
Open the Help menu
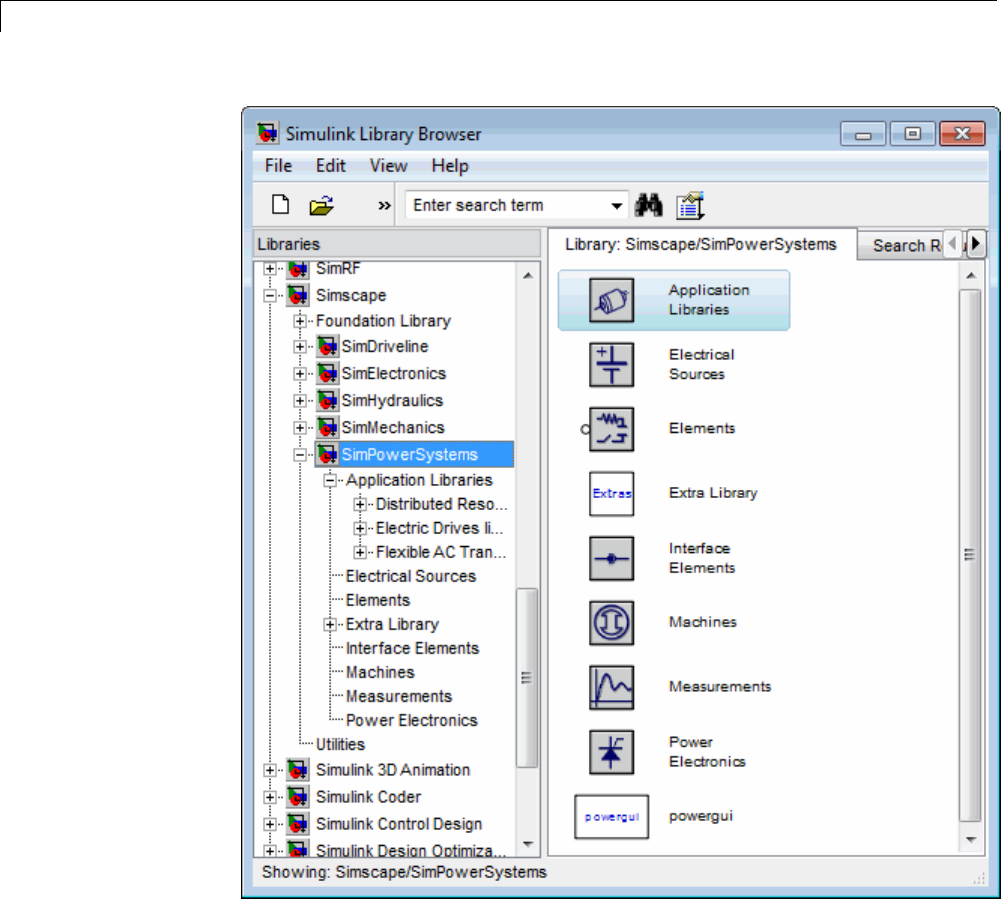449,166
